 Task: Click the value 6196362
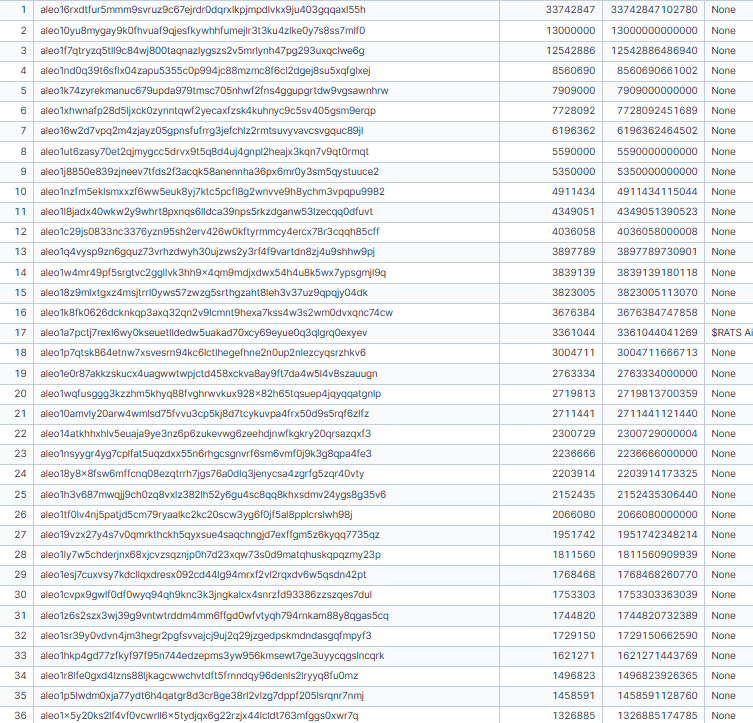pyautogui.click(x=573, y=131)
